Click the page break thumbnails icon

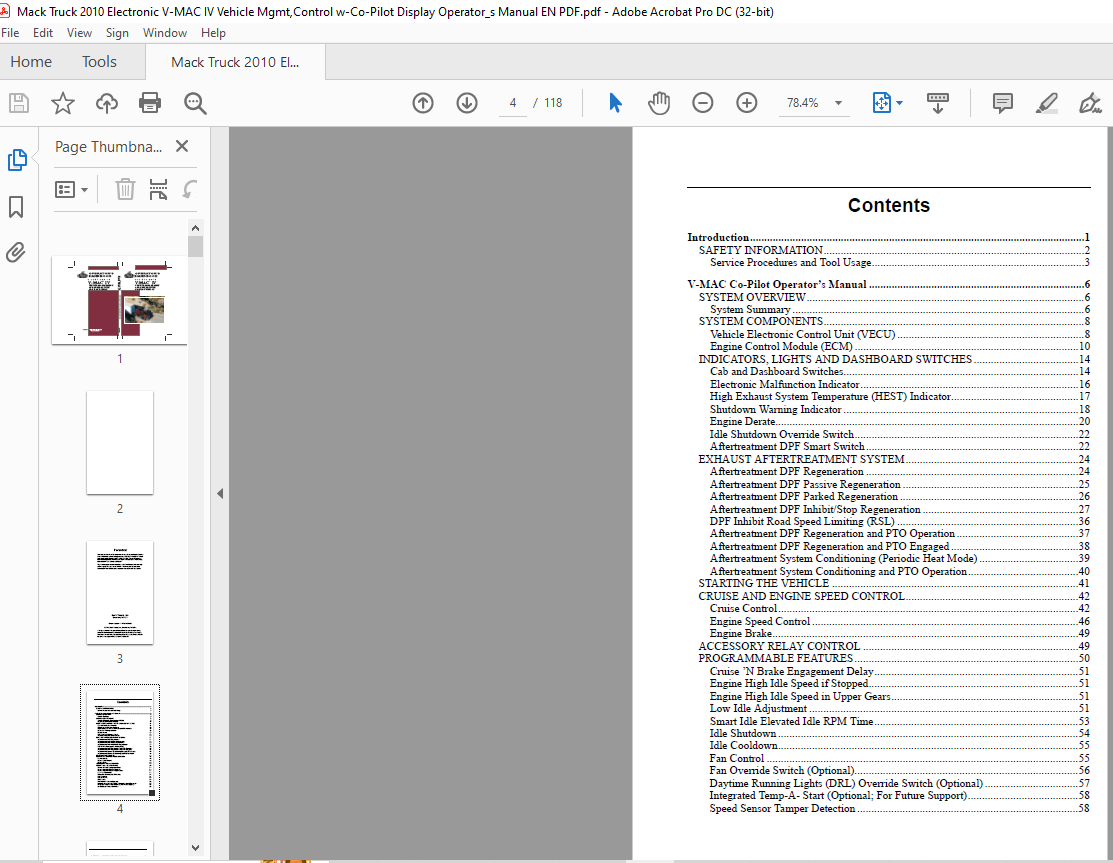(x=158, y=189)
